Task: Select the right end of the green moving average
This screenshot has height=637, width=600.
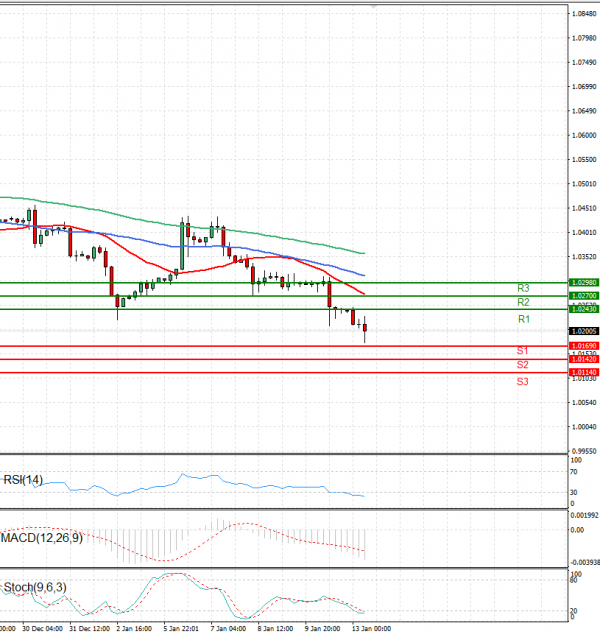Action: (364, 254)
